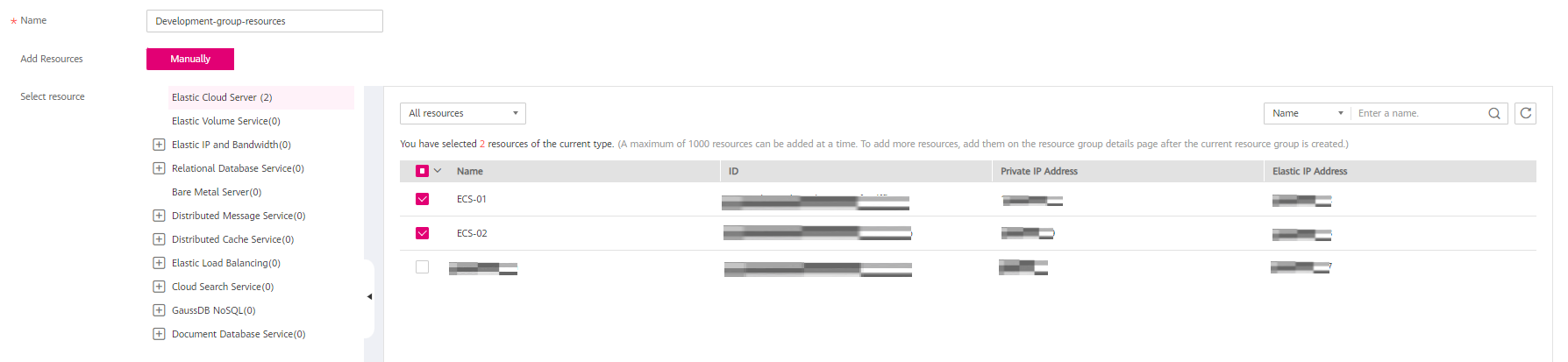
Task: Expand Distributed Message Service plus icon
Action: tap(159, 216)
